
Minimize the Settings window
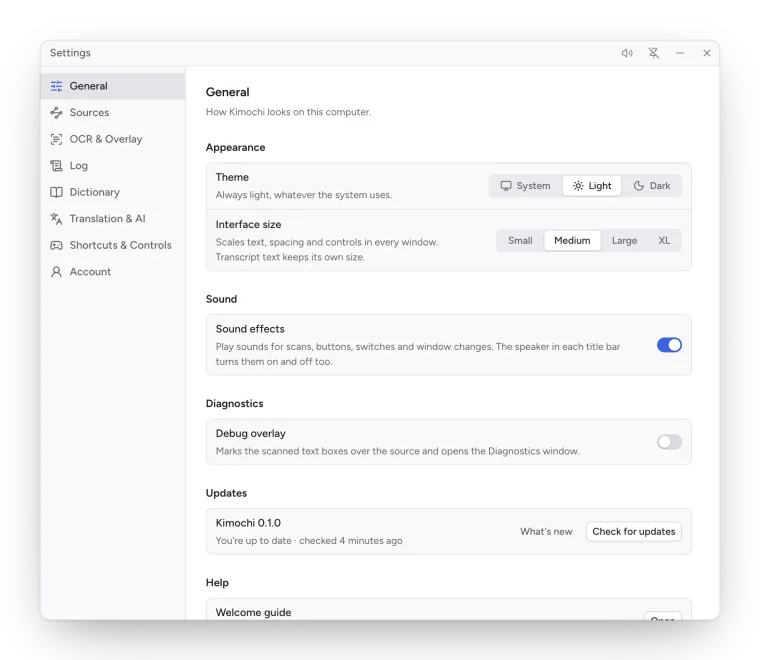click(680, 53)
